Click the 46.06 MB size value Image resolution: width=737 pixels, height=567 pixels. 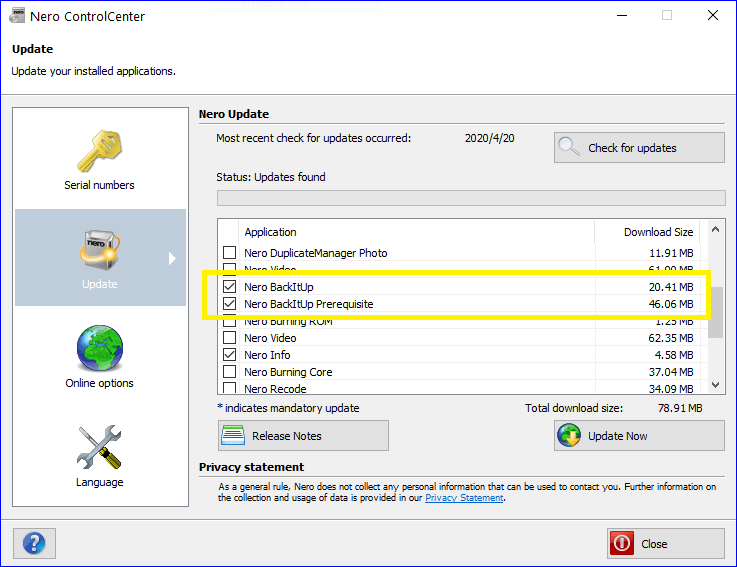[671, 304]
